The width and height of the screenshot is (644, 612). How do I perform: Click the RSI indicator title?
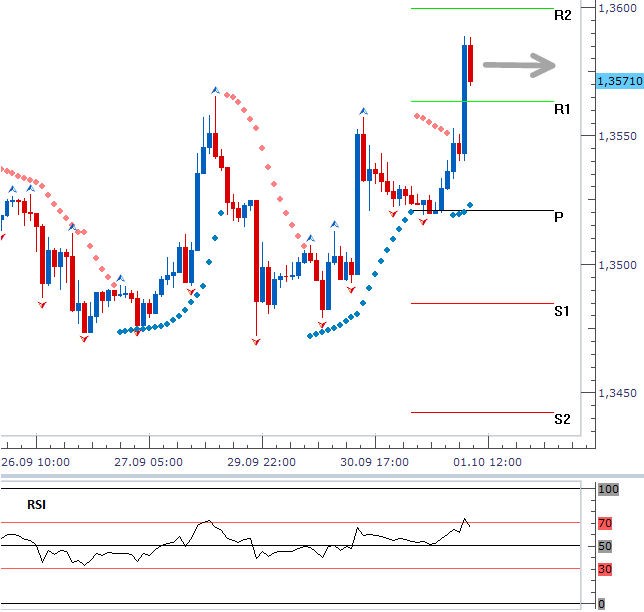(x=37, y=504)
